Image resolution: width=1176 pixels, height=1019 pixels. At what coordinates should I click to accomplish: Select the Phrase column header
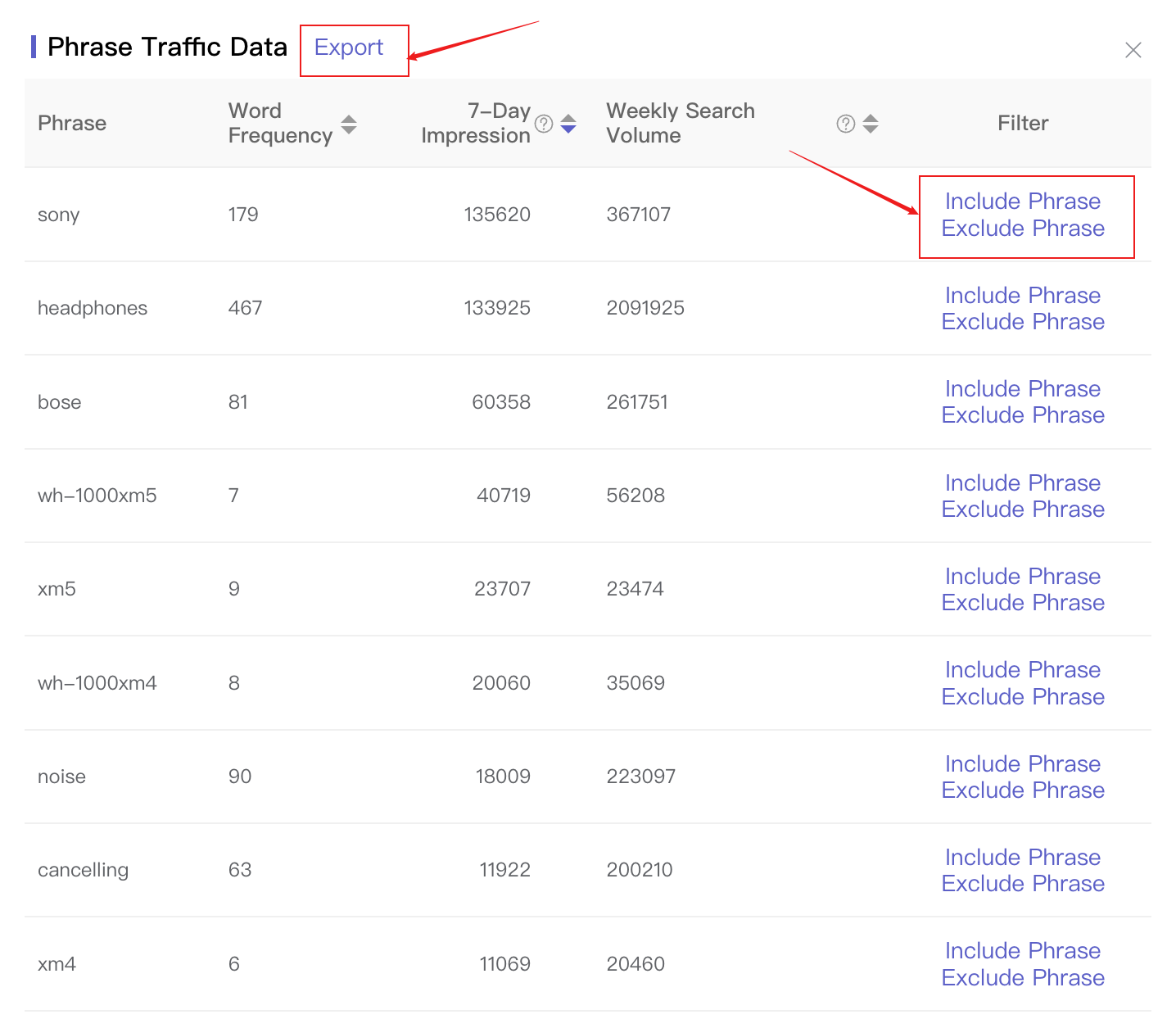tap(71, 124)
